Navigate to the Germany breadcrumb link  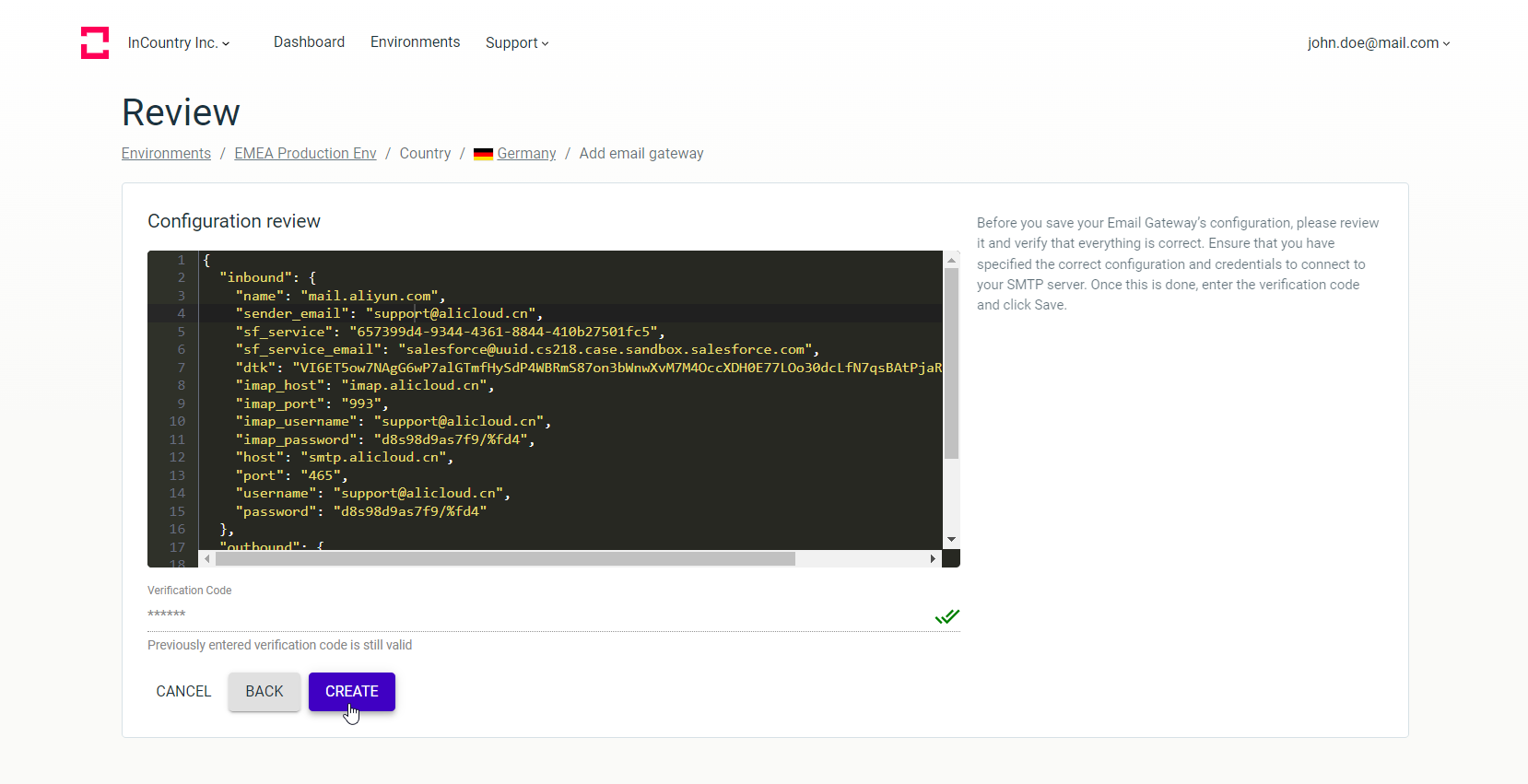(x=526, y=154)
